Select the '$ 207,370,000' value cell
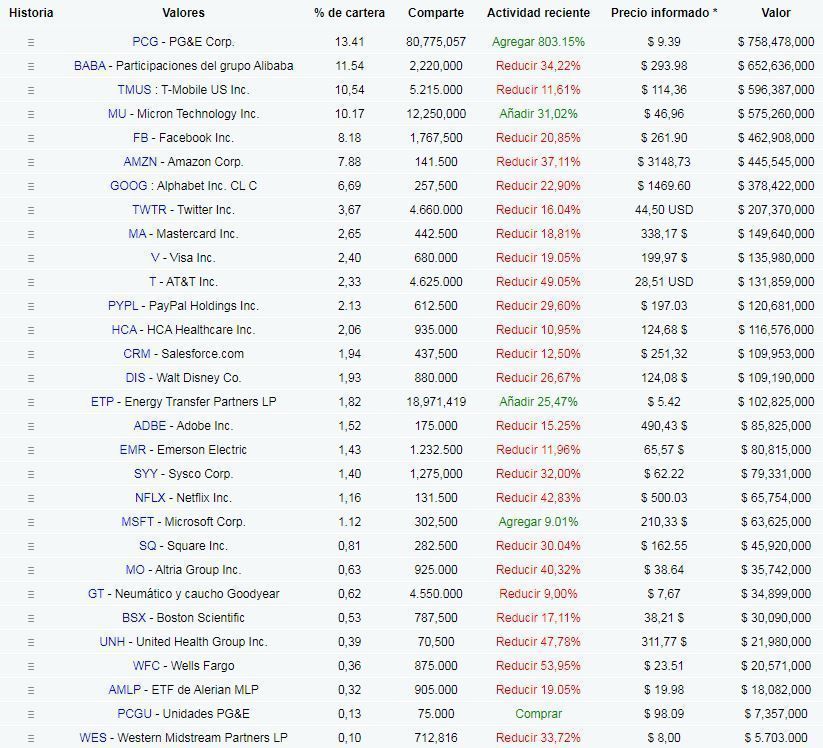Image resolution: width=823 pixels, height=748 pixels. coord(776,210)
